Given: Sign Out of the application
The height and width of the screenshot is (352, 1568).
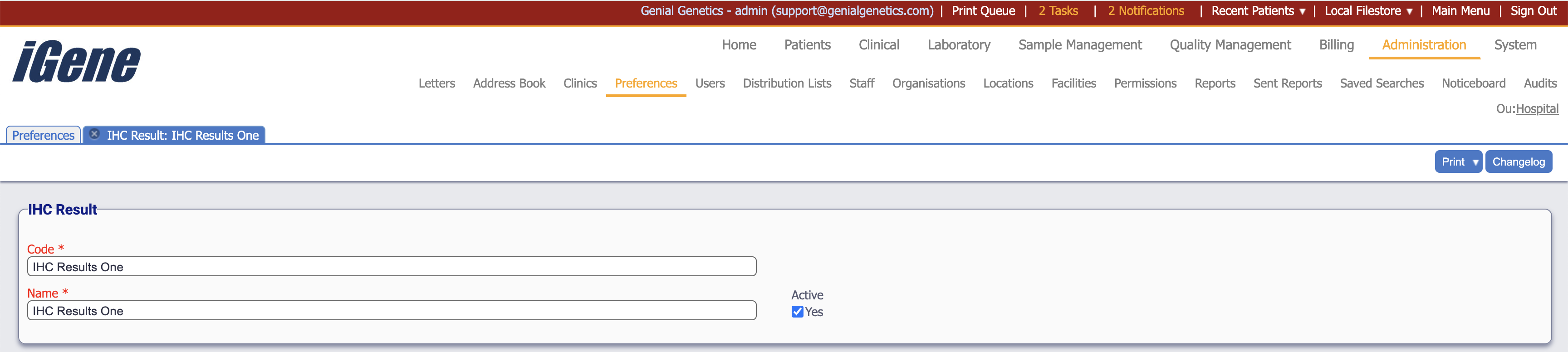Looking at the screenshot, I should coord(1533,11).
